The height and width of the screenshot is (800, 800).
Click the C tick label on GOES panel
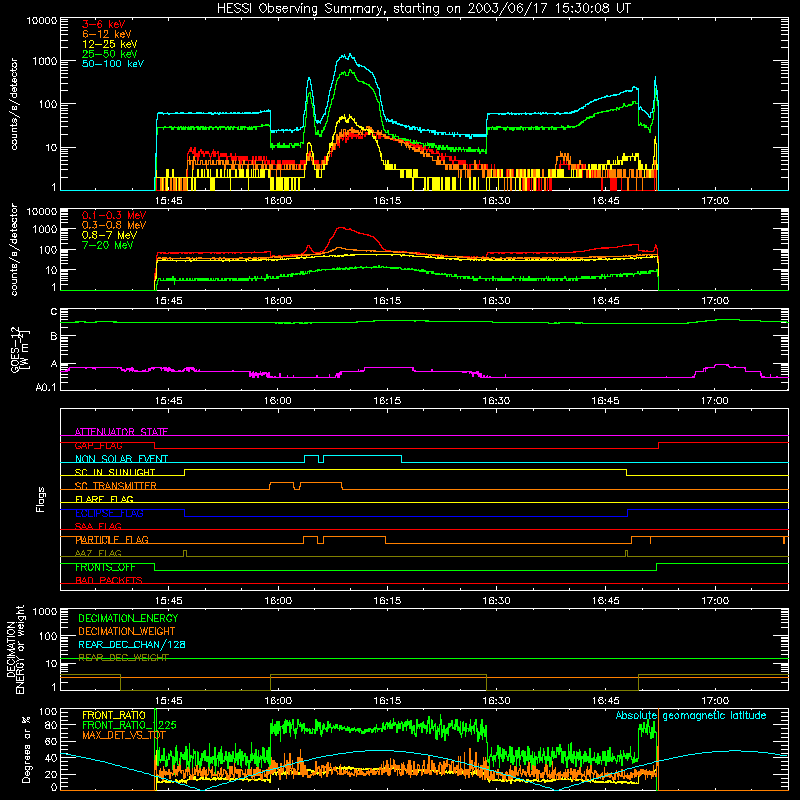click(54, 312)
